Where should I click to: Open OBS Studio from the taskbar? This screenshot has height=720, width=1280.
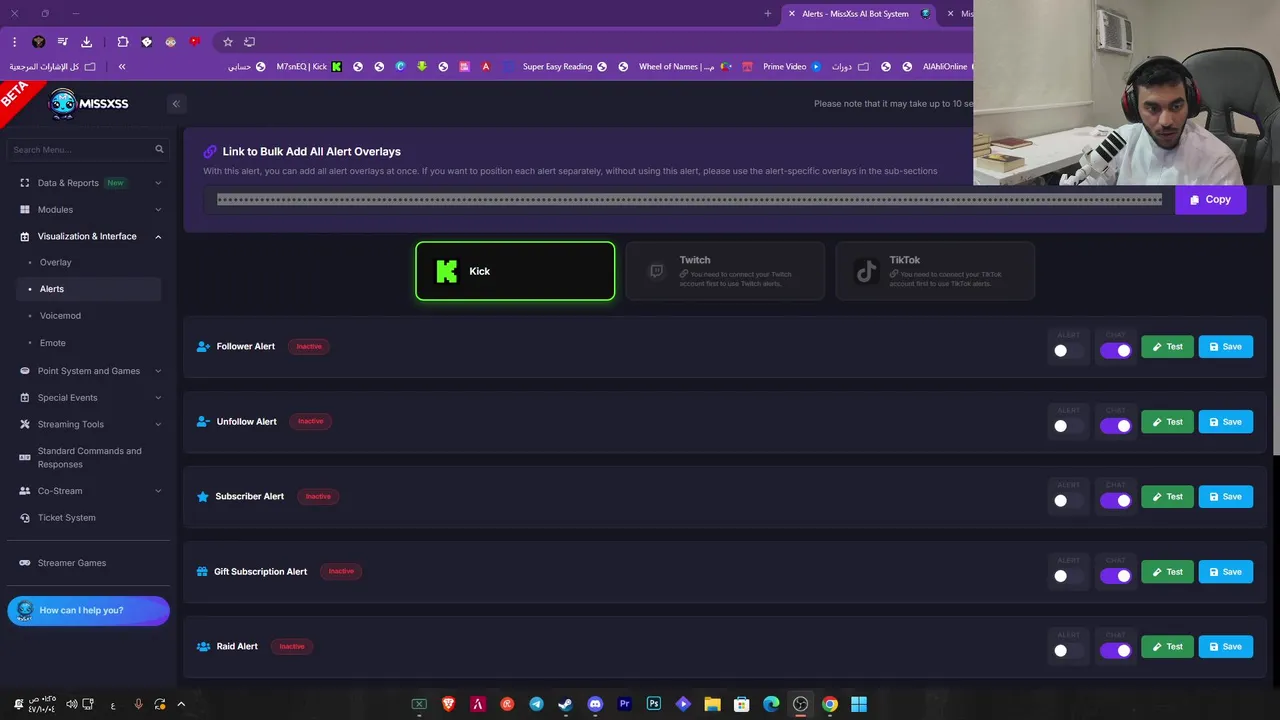tap(800, 704)
